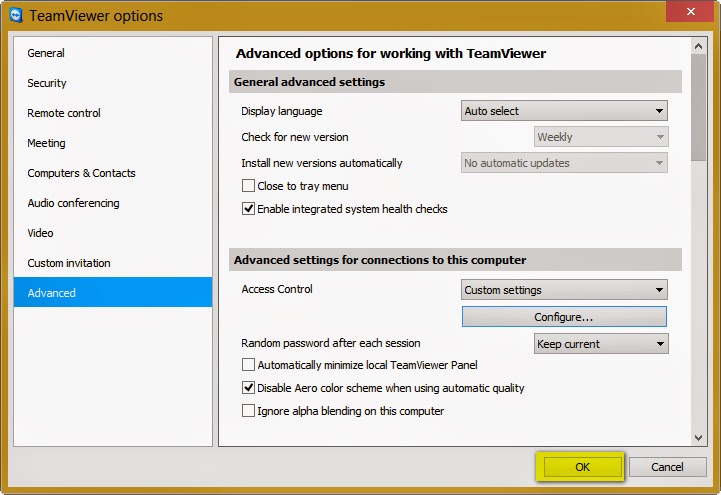Open Install new versions automatically dropdown

click(564, 163)
